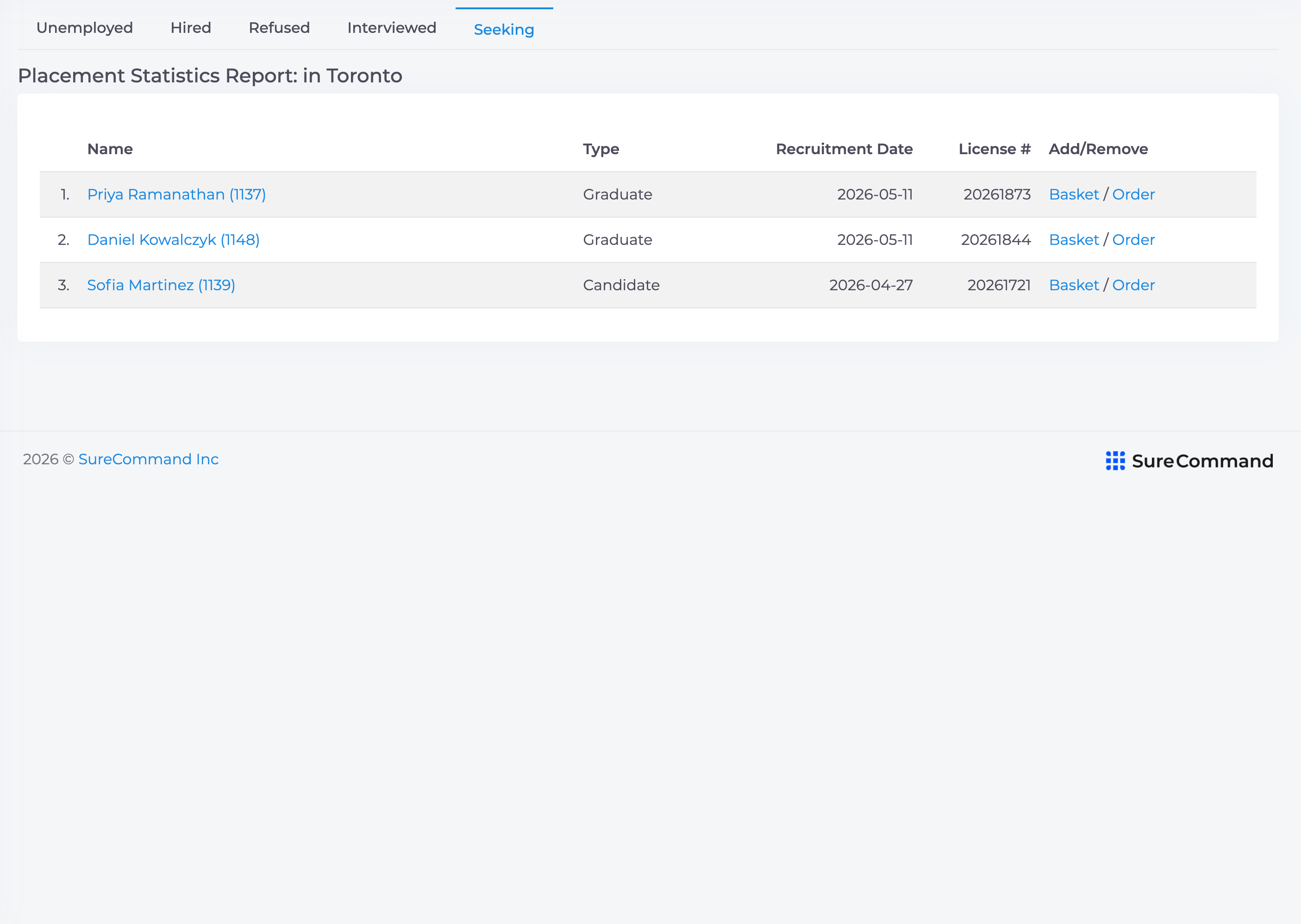Open the Hired tab
The image size is (1301, 924).
tap(191, 28)
